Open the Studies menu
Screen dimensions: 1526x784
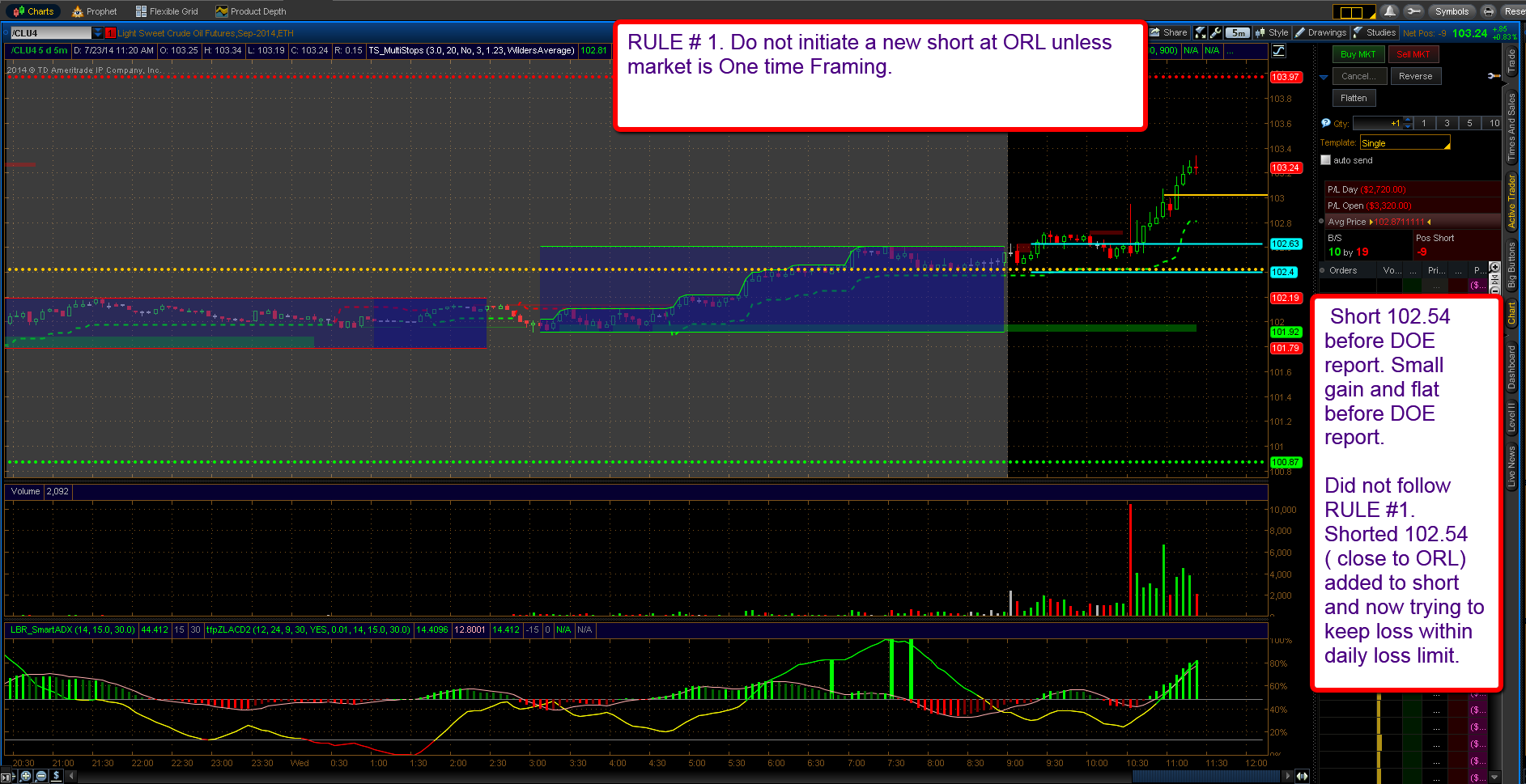(x=1375, y=32)
